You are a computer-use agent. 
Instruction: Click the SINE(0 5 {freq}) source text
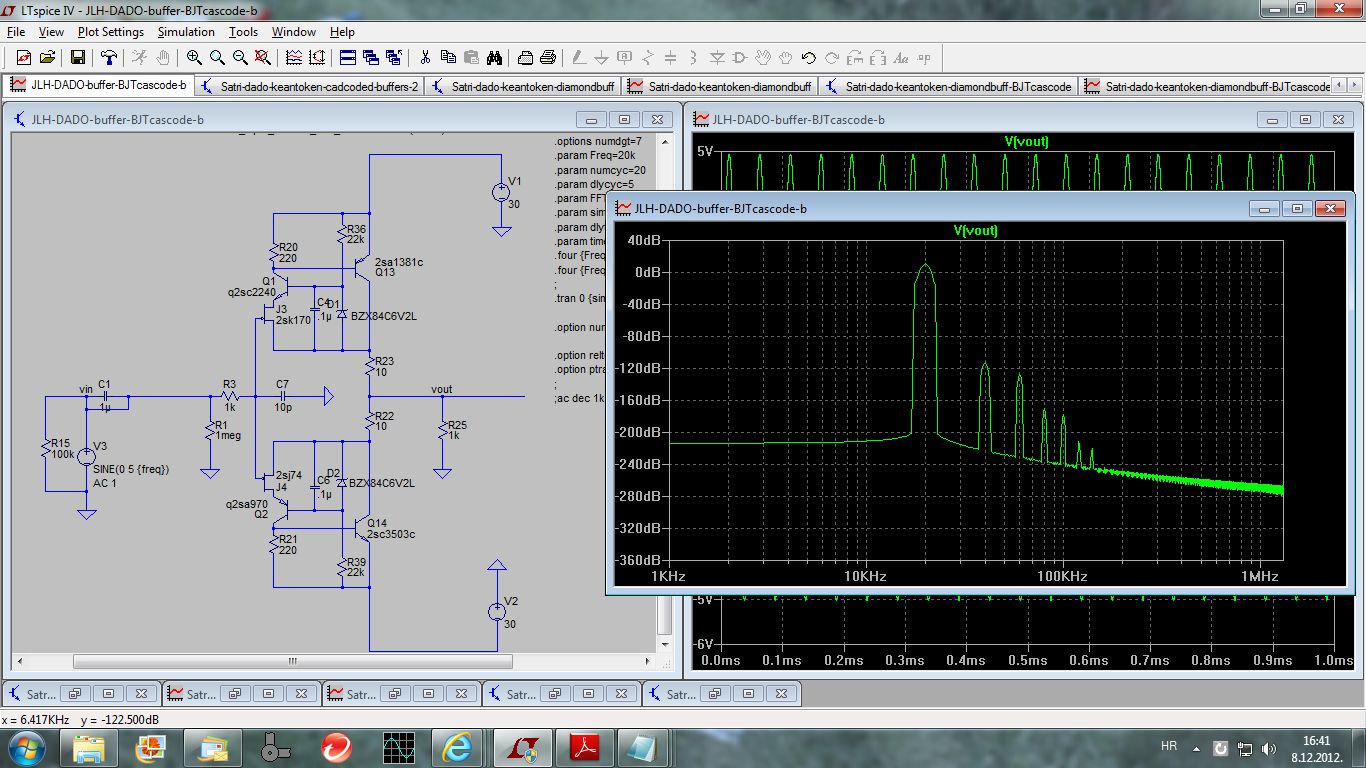click(131, 469)
